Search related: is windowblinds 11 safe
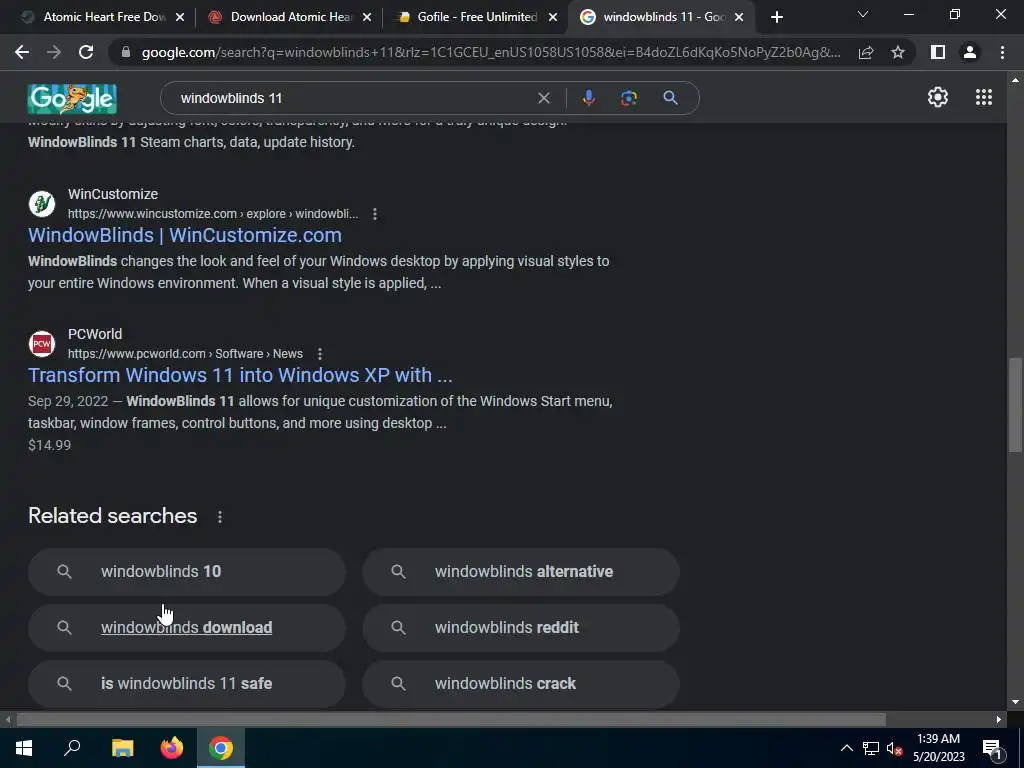1024x768 pixels. pos(187,684)
